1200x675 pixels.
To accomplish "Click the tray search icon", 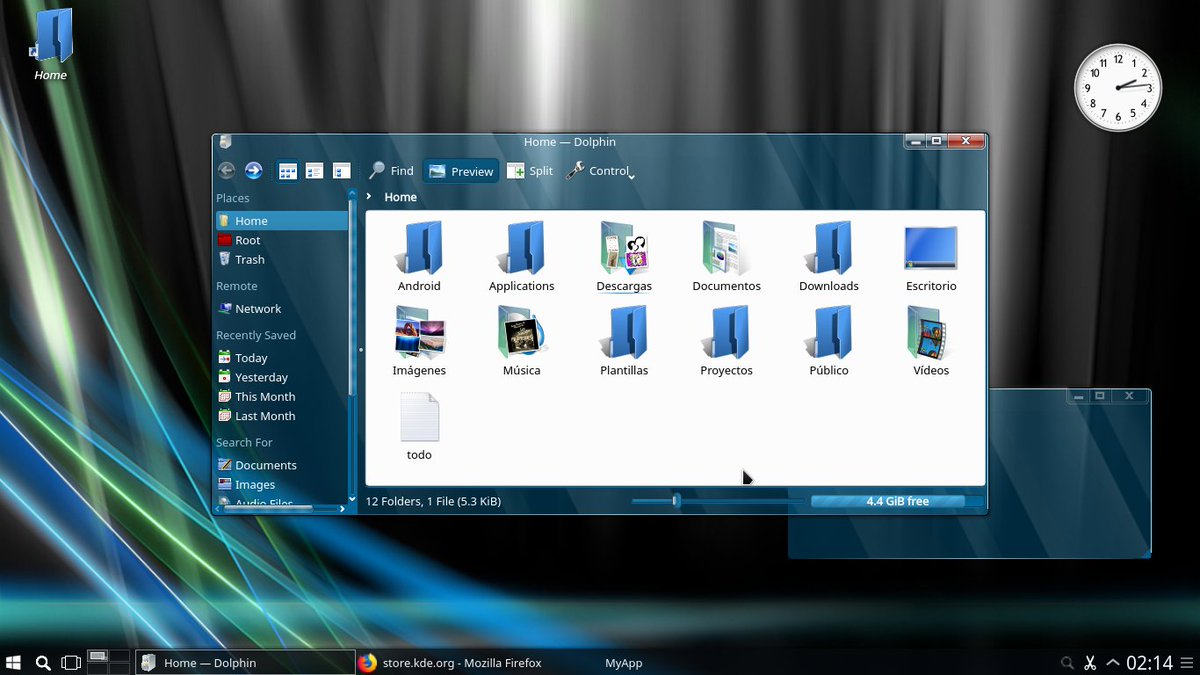I will pos(1067,662).
